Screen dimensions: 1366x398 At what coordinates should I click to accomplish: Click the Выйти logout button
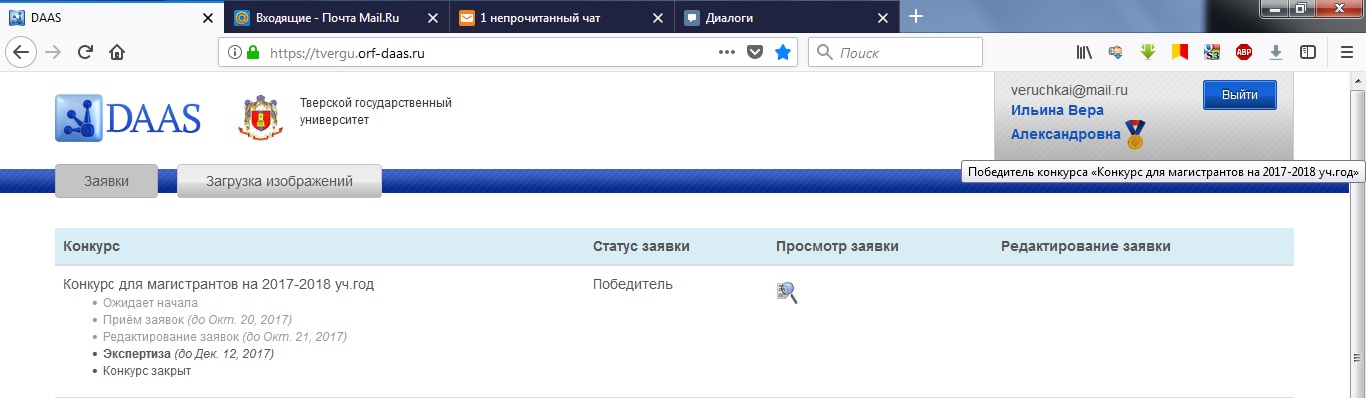point(1240,94)
